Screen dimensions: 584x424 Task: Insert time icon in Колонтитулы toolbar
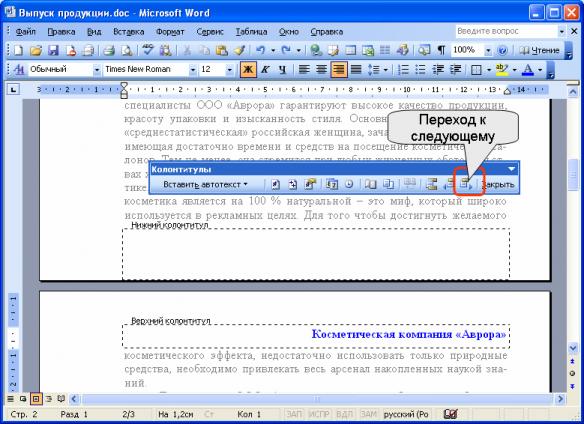tap(349, 184)
